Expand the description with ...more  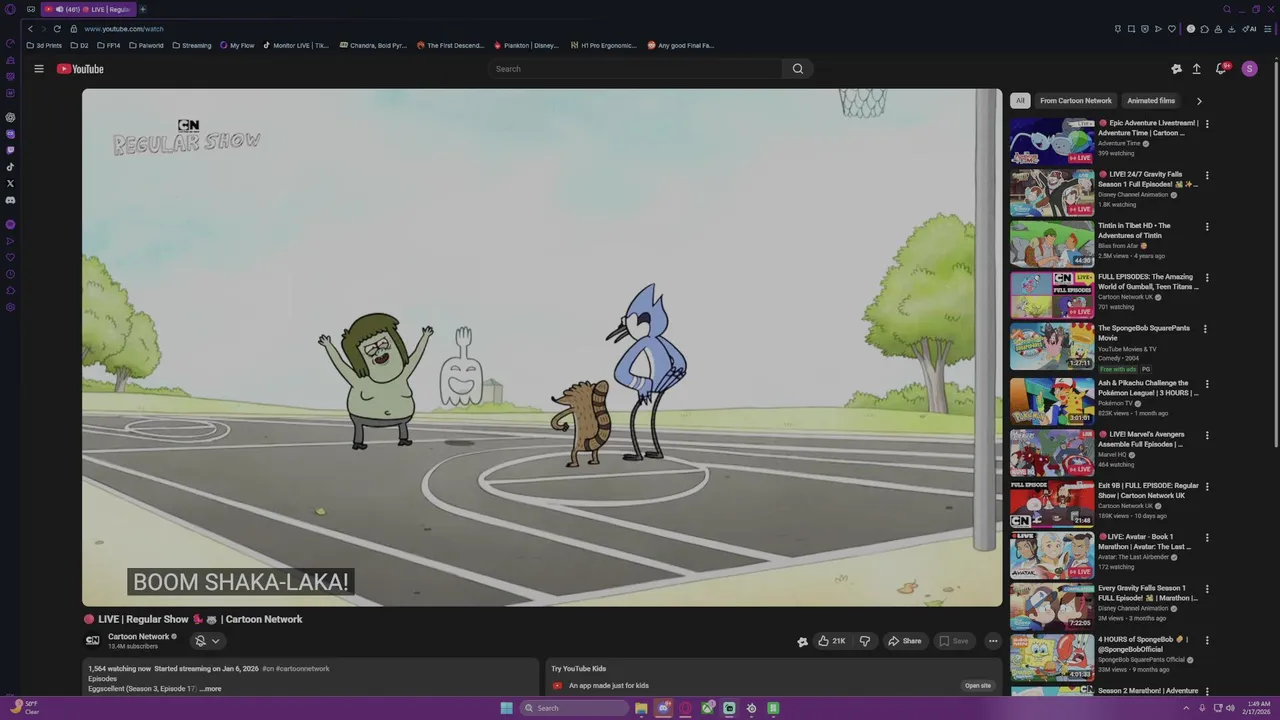tap(210, 689)
